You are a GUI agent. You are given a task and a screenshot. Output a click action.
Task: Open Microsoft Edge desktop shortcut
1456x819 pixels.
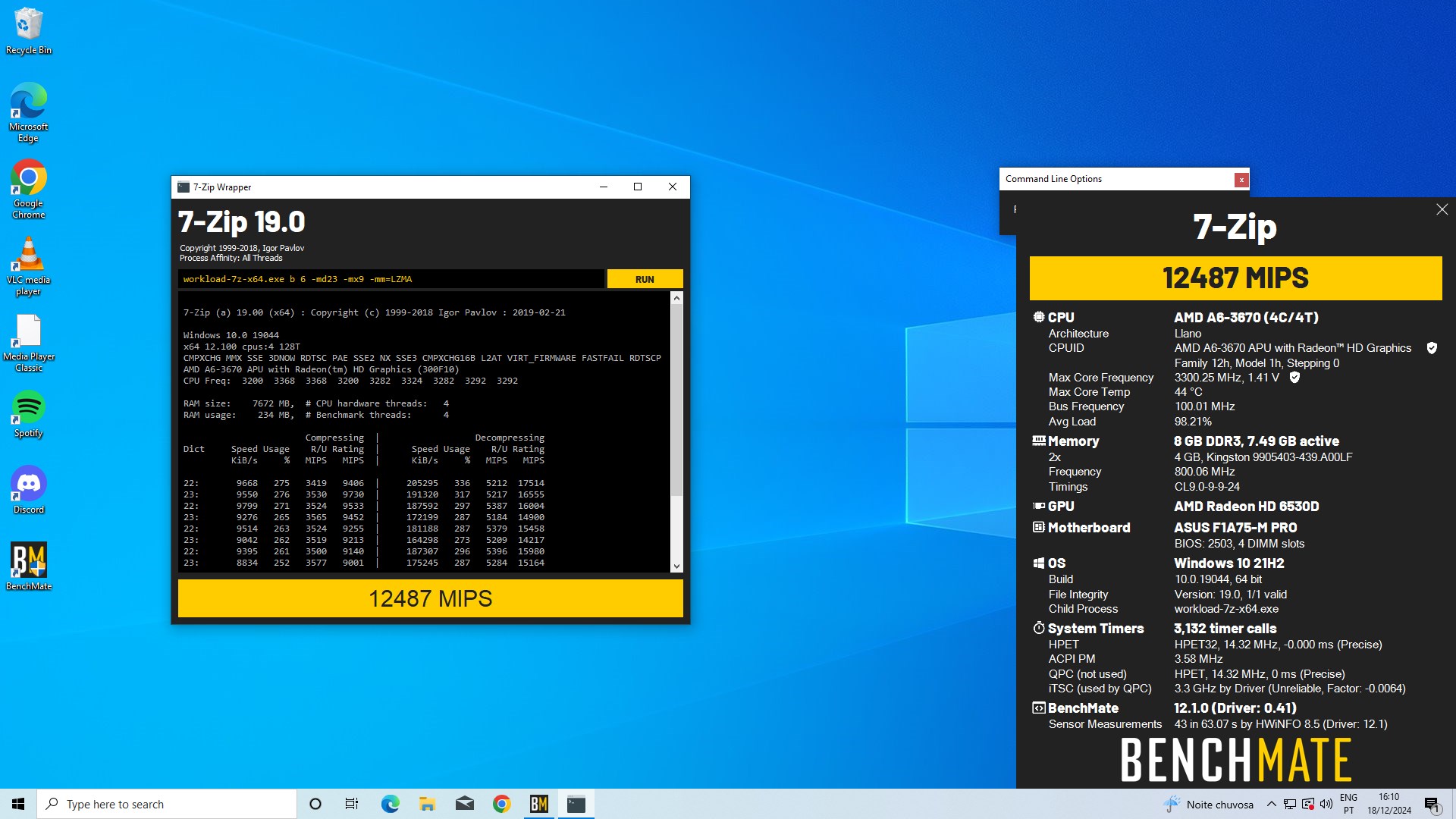coord(29,112)
